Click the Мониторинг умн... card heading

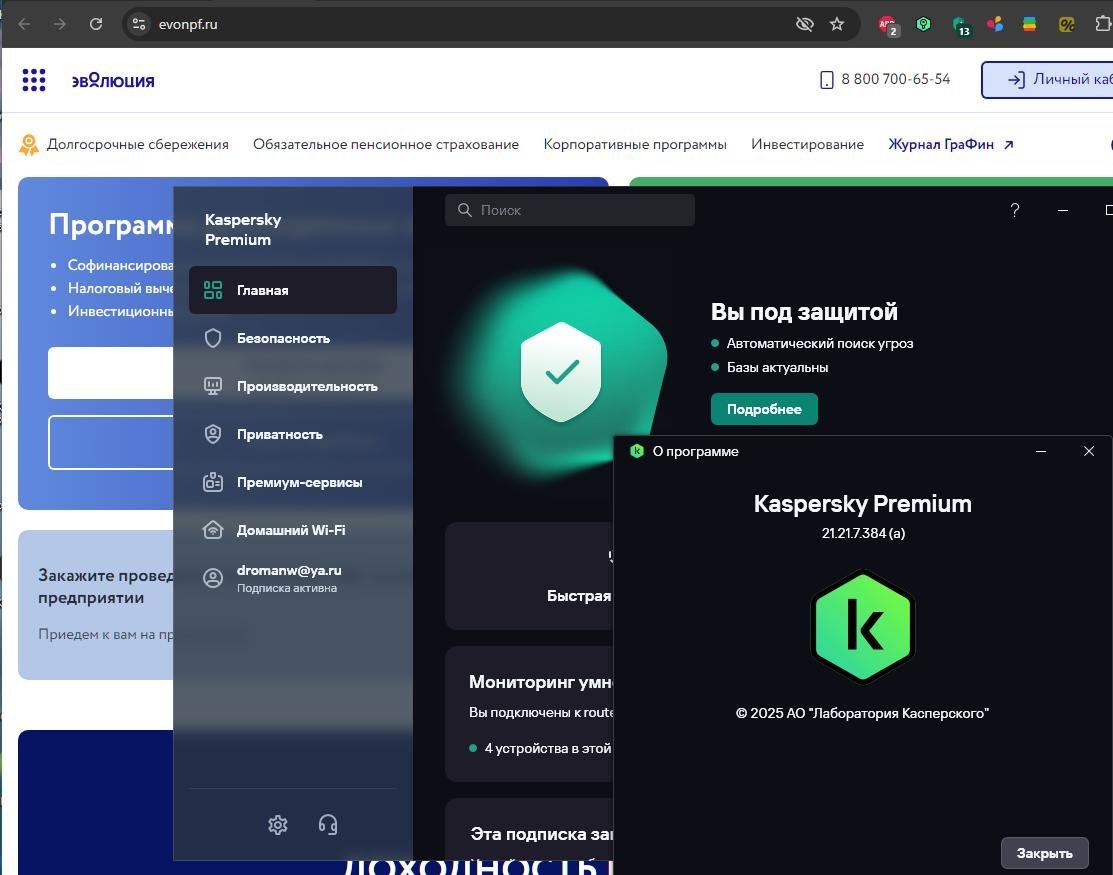click(541, 682)
